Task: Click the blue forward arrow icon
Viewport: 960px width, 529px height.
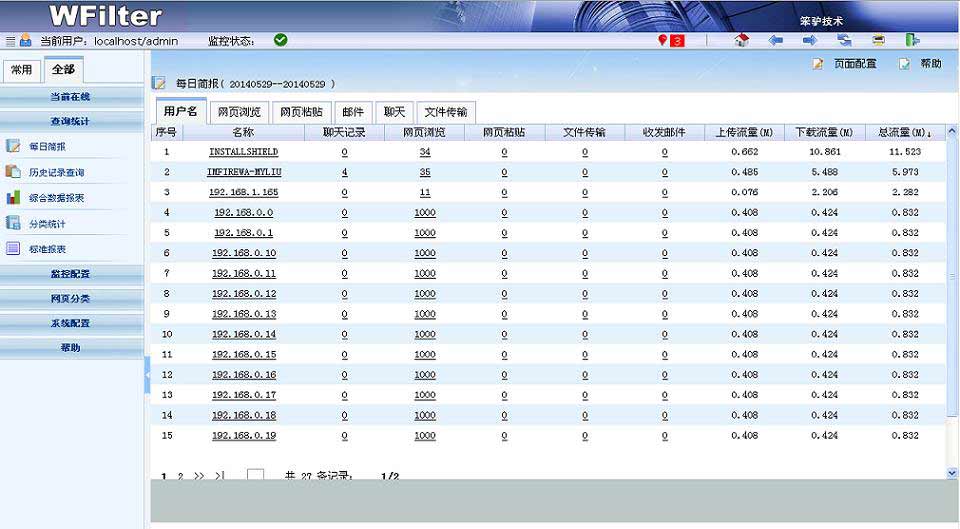Action: (x=810, y=40)
